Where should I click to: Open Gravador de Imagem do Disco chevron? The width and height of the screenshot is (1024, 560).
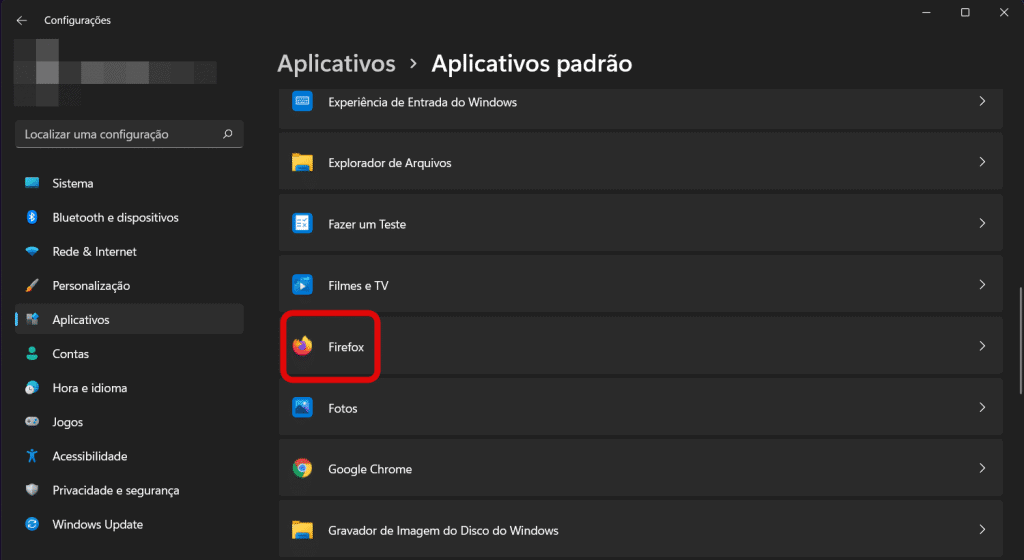[982, 530]
